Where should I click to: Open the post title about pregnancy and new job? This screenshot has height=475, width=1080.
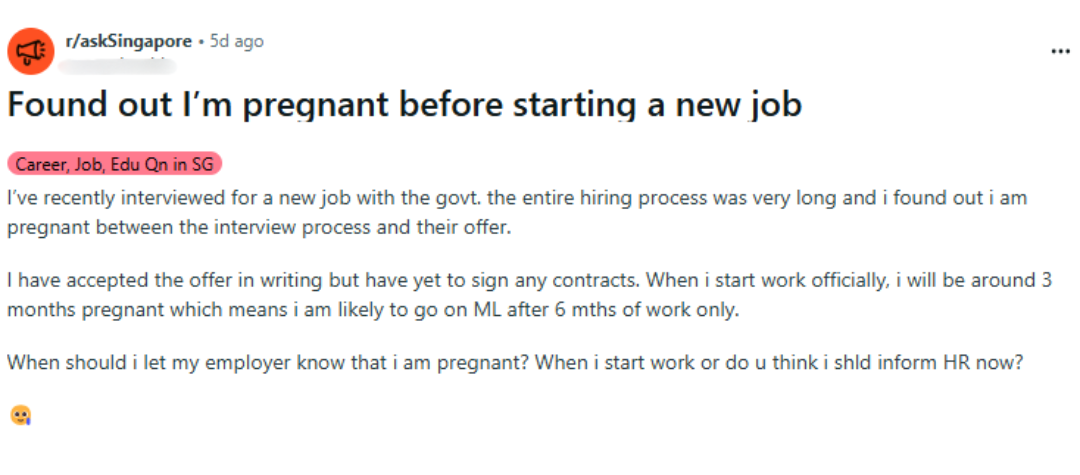[x=404, y=105]
